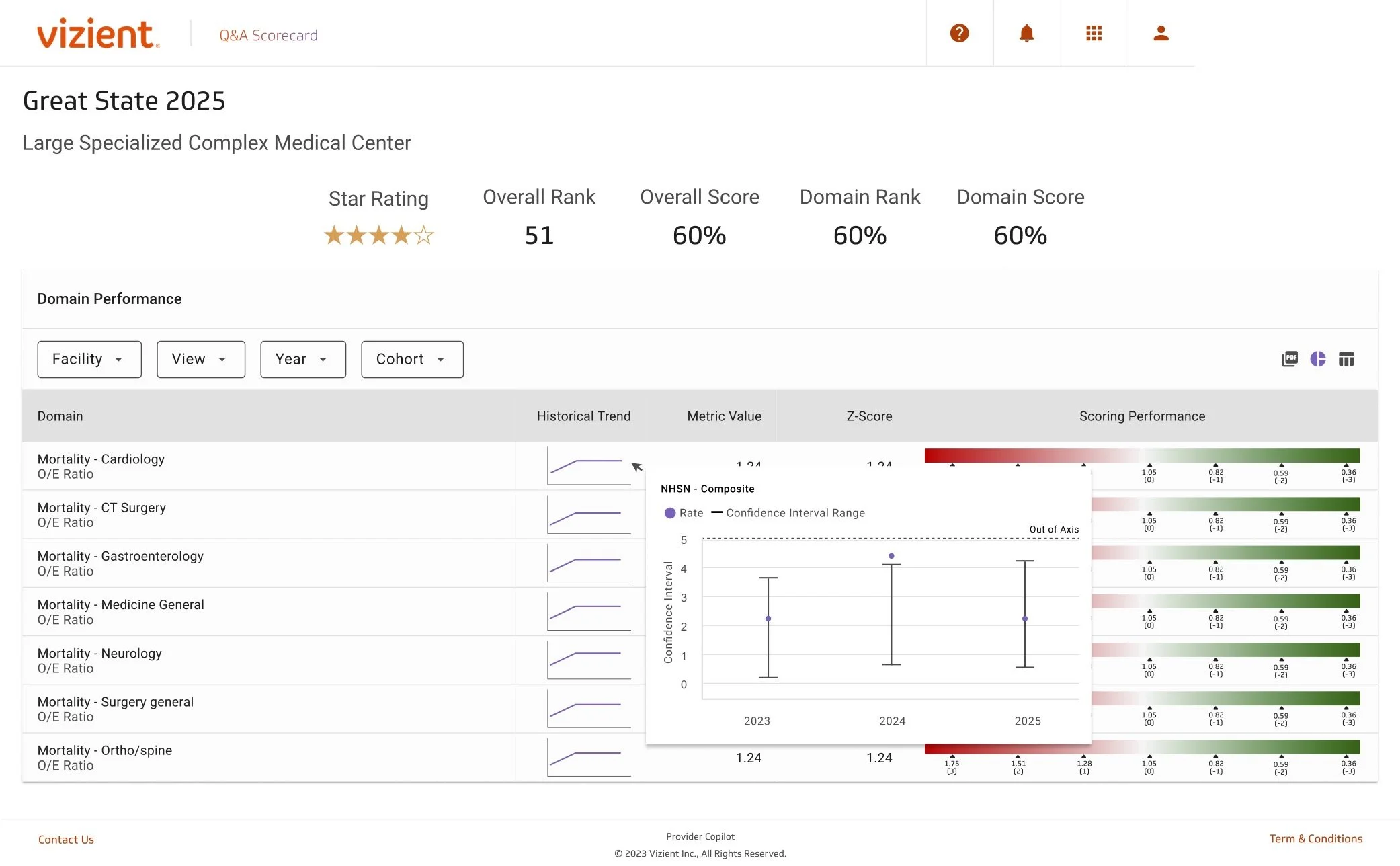1400x866 pixels.
Task: Open the apps grid menu
Action: (x=1094, y=32)
